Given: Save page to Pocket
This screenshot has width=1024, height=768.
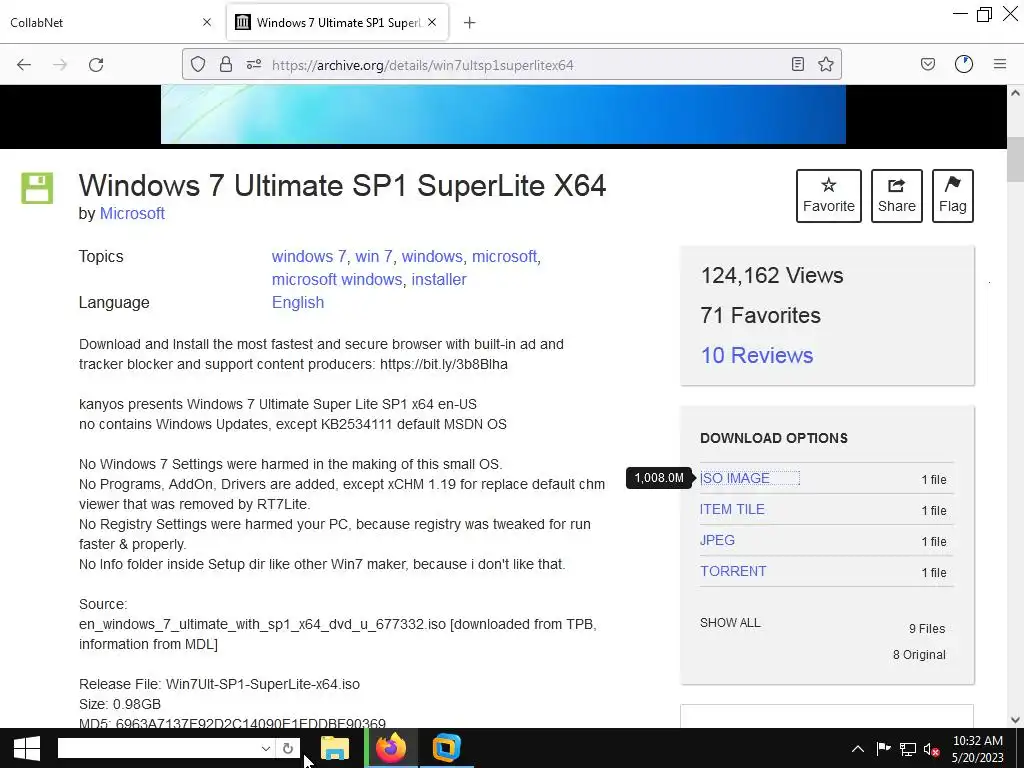Looking at the screenshot, I should point(928,64).
